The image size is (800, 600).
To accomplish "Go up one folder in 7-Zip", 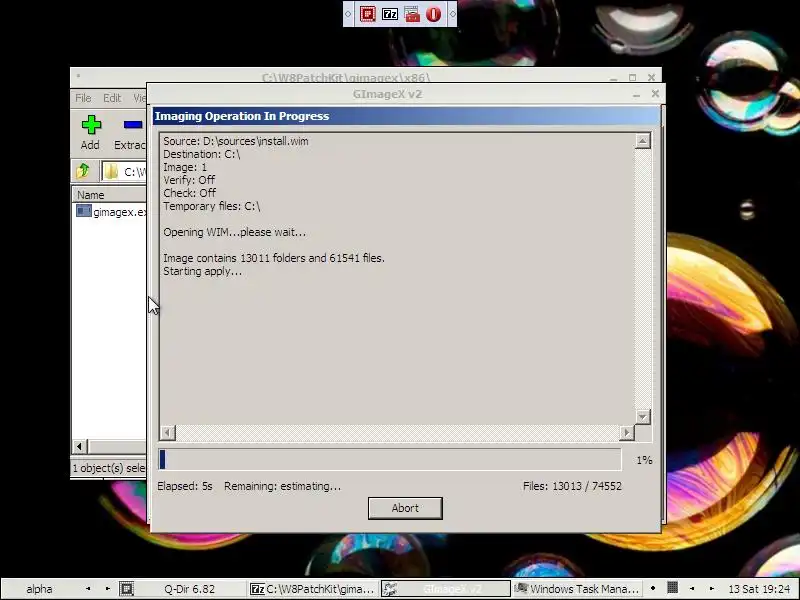I will pyautogui.click(x=83, y=170).
